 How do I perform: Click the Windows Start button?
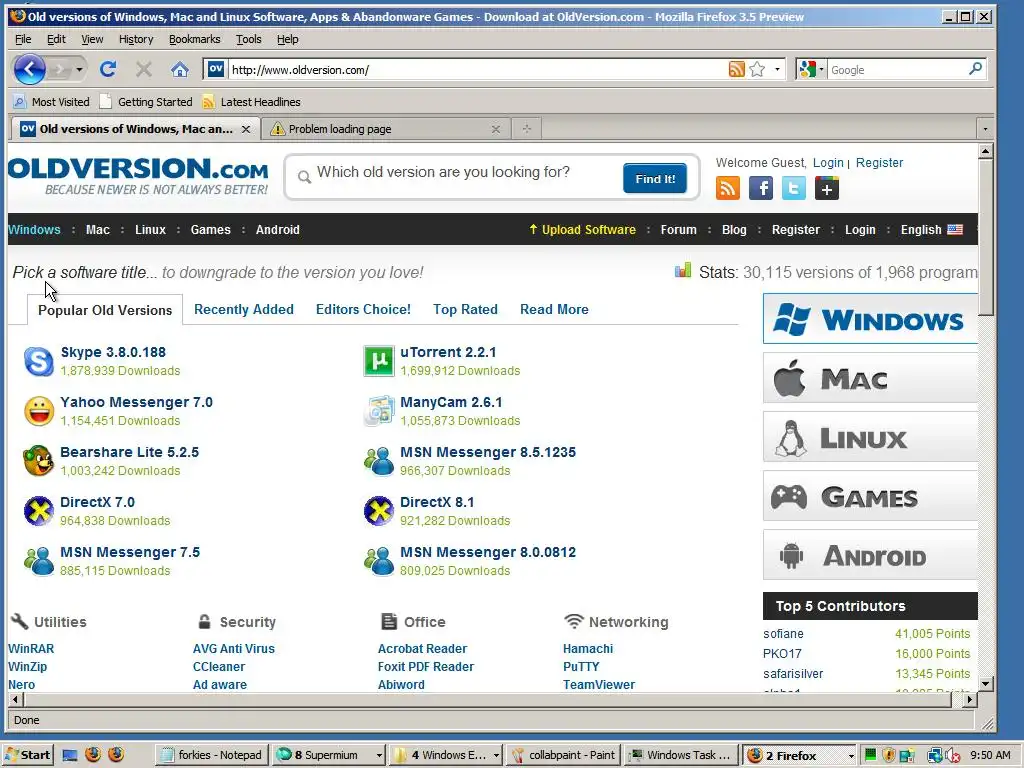27,755
